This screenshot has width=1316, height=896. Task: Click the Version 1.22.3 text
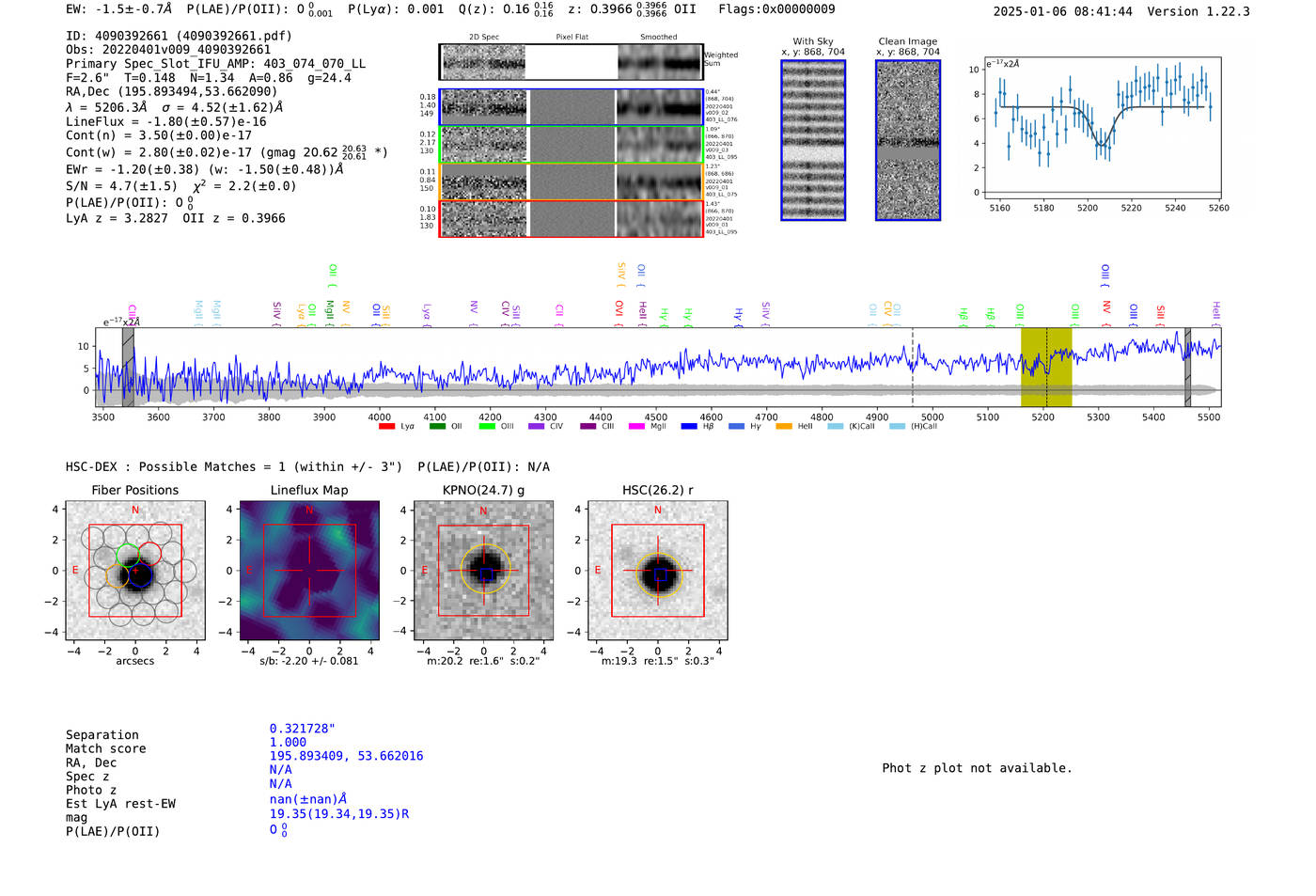click(1198, 11)
